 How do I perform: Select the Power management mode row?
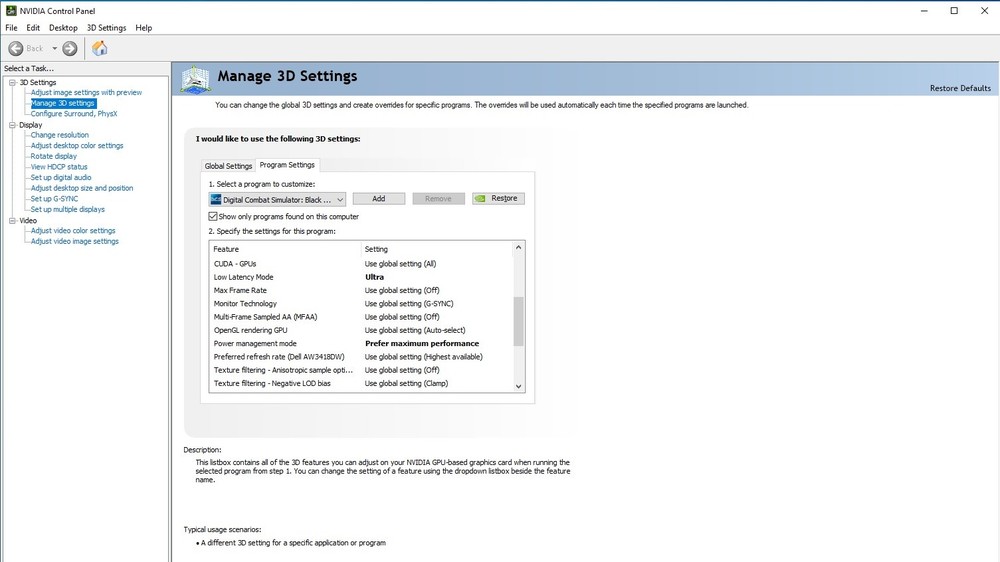[360, 344]
